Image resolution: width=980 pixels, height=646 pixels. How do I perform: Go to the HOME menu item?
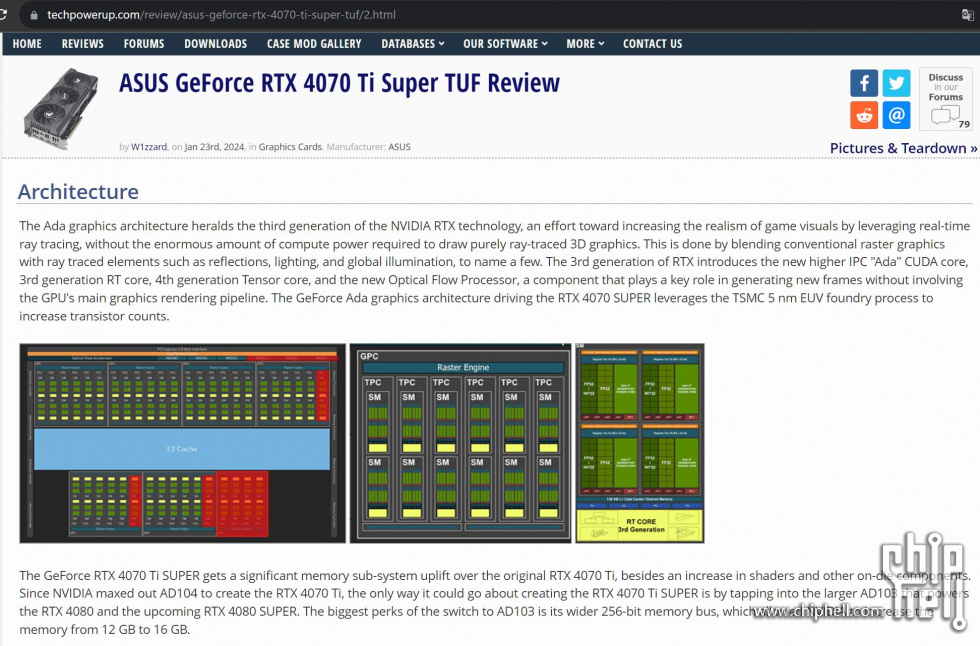tap(27, 44)
